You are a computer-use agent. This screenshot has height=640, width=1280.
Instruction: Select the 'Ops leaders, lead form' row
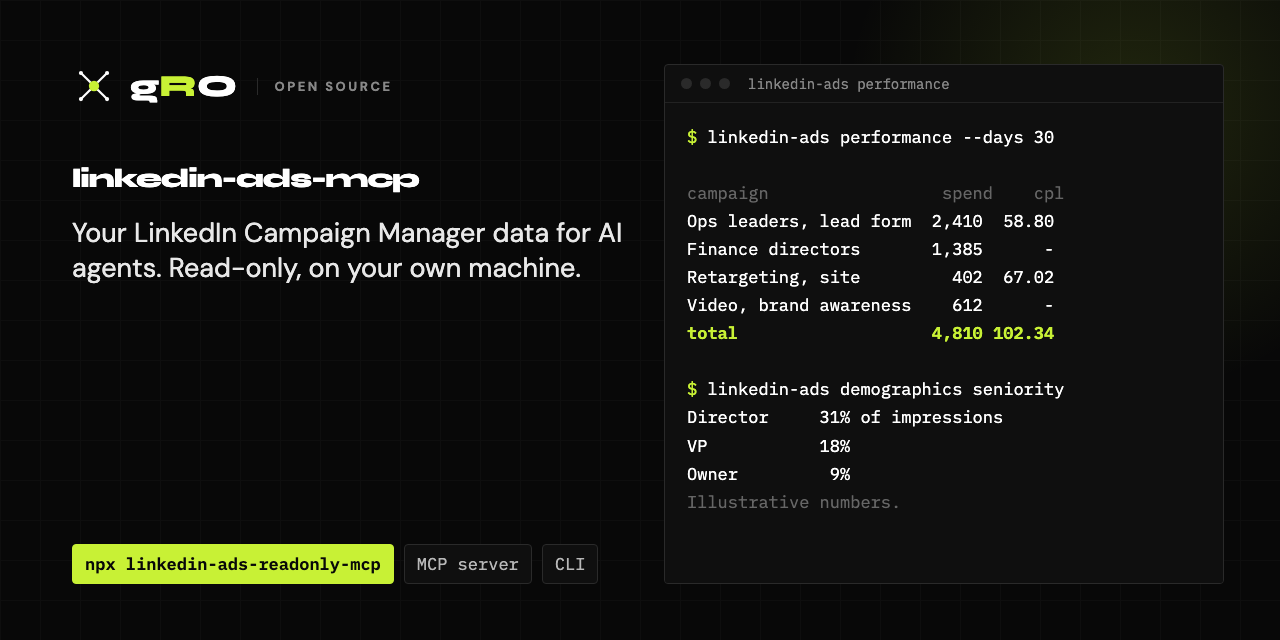pyautogui.click(x=871, y=221)
